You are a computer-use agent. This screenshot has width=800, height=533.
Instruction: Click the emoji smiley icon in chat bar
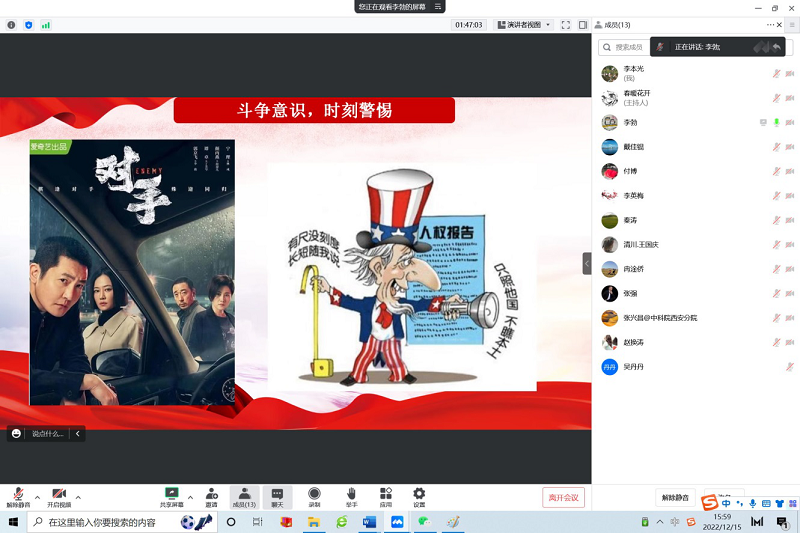coord(16,434)
